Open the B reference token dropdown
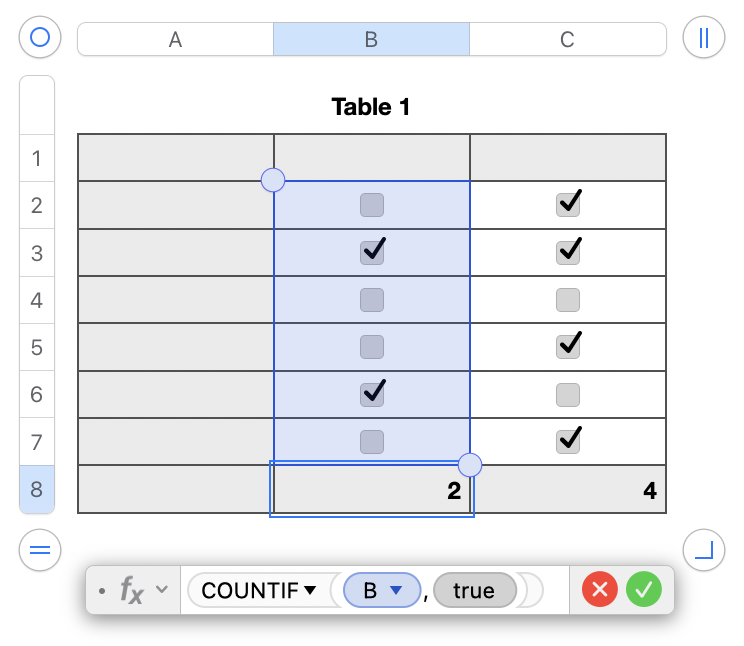The height and width of the screenshot is (646, 744). coord(397,591)
